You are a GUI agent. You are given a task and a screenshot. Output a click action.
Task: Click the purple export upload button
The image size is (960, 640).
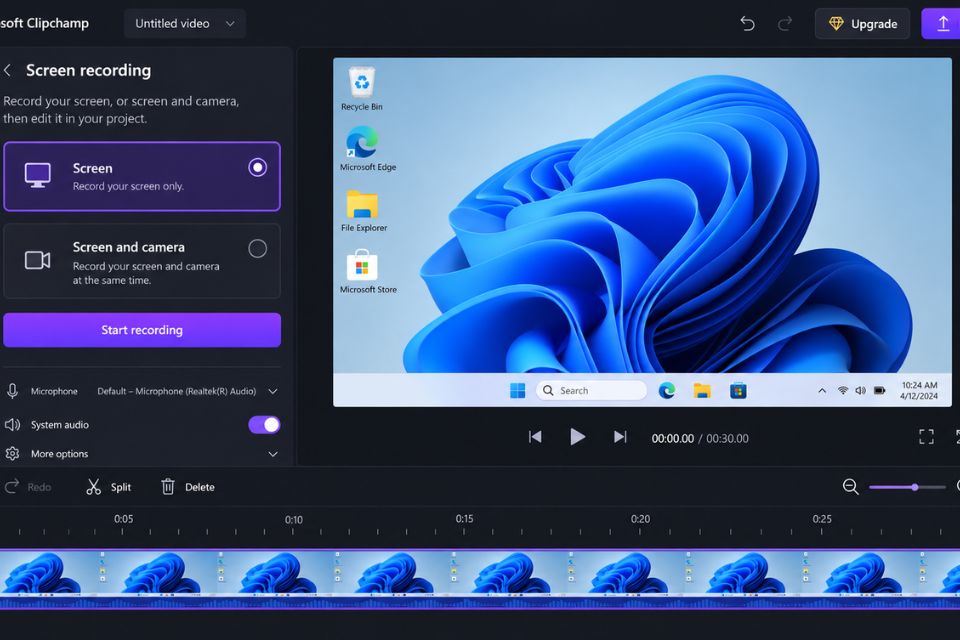[943, 24]
